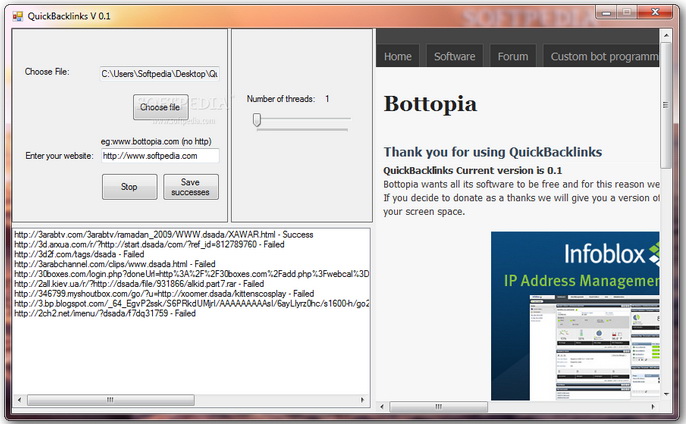Open the Forum tab in Bottopia page
The image size is (686, 424).
click(513, 56)
